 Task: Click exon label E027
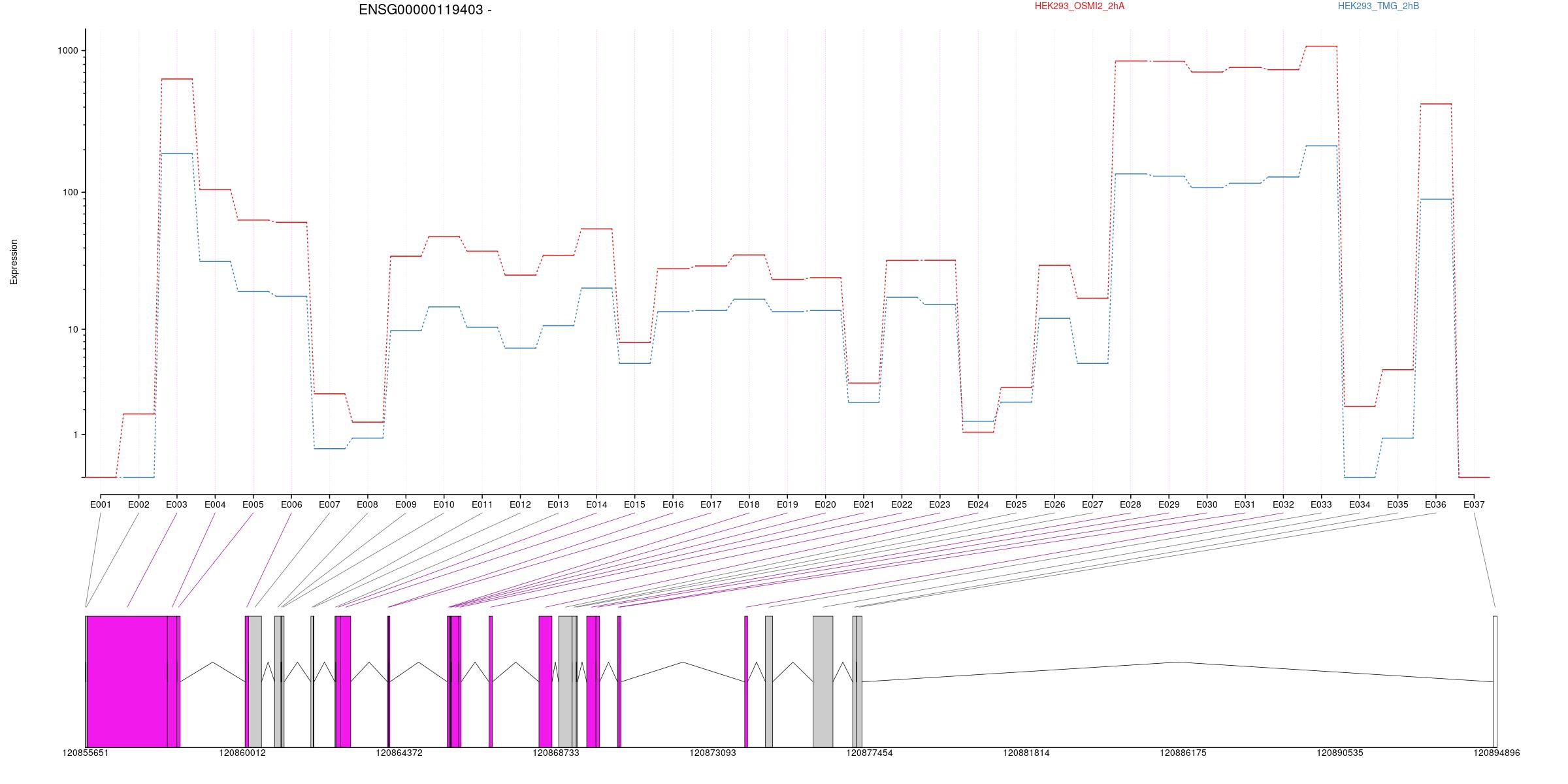pyautogui.click(x=1092, y=504)
